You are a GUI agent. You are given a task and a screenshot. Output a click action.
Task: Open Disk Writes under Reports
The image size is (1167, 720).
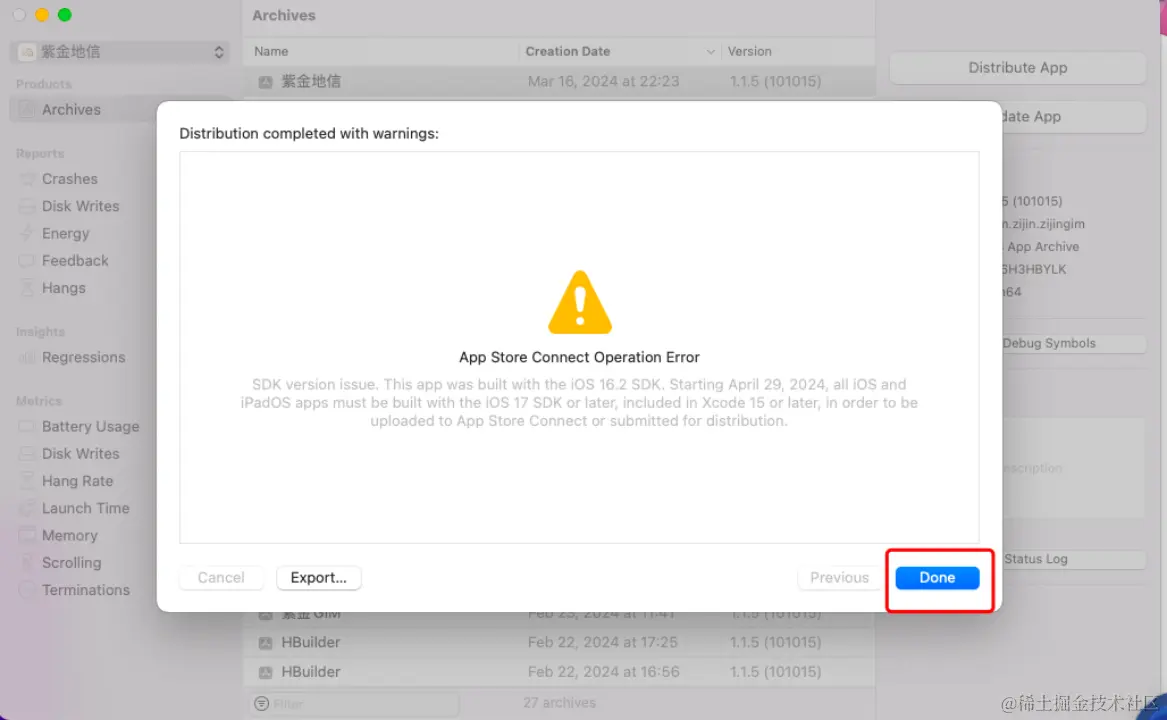tap(80, 206)
